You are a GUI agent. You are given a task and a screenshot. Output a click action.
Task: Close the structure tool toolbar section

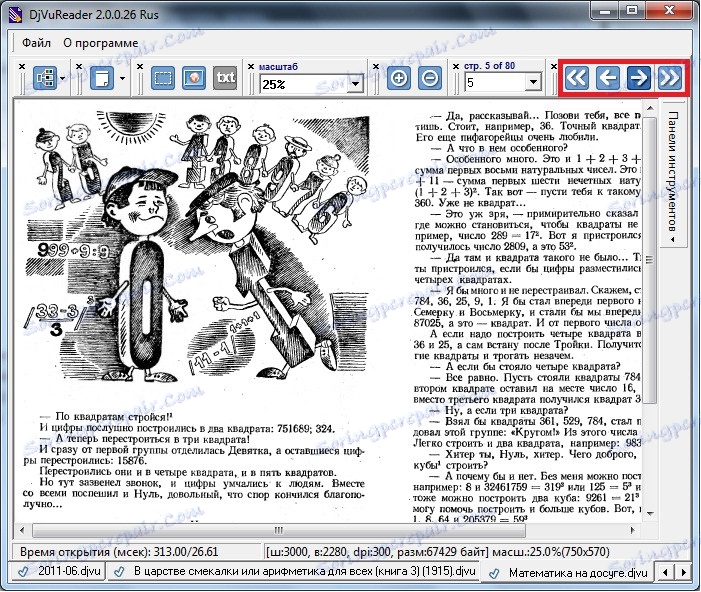coord(22,67)
